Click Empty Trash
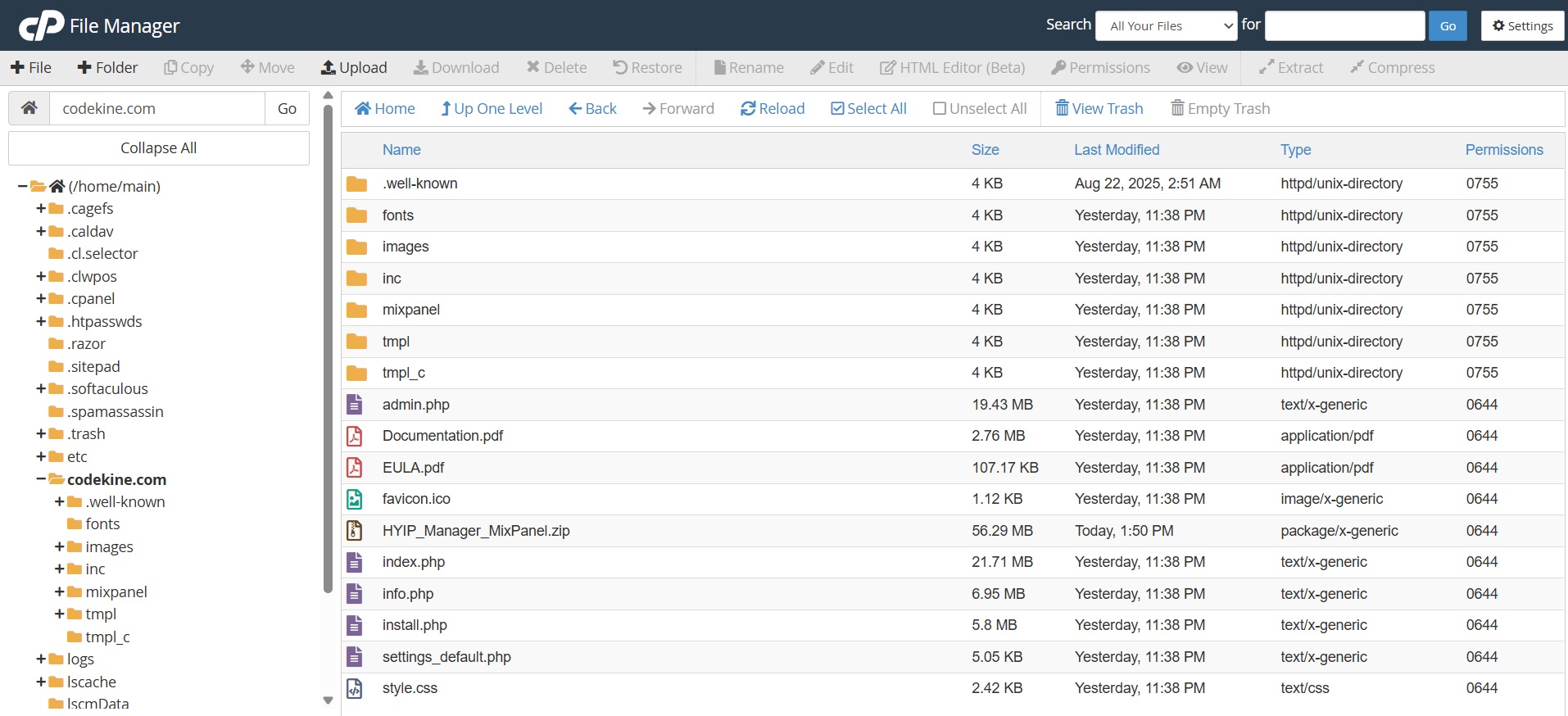 pyautogui.click(x=1220, y=108)
